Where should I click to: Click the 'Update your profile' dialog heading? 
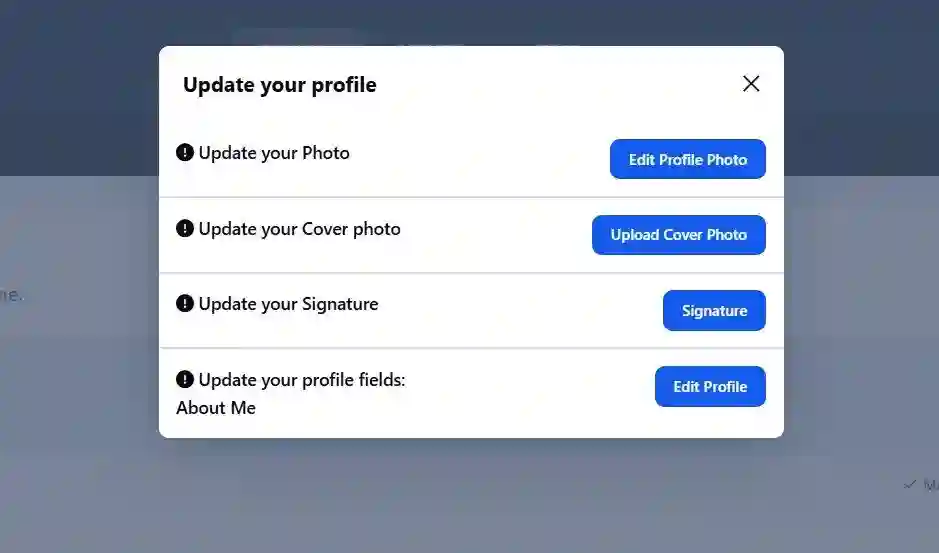click(x=280, y=85)
